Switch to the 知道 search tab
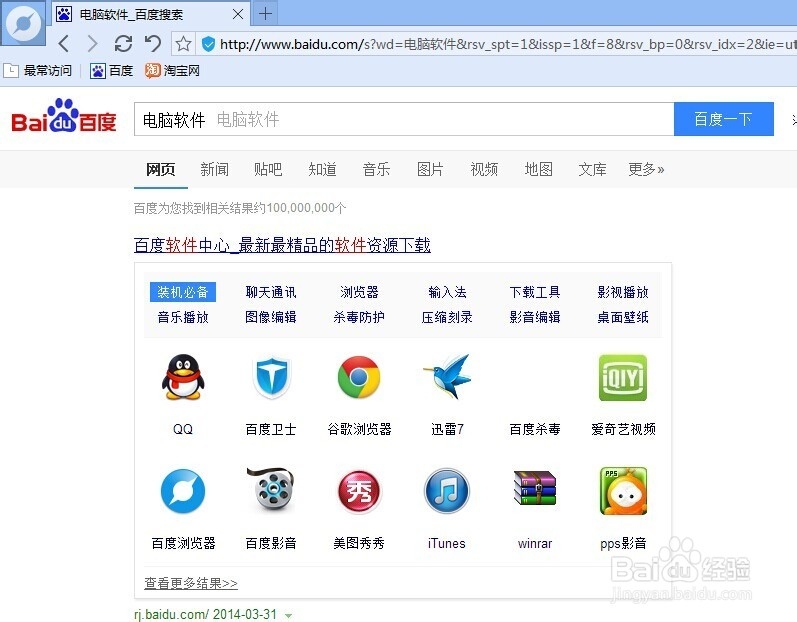Viewport: 797px width, 622px height. point(322,169)
